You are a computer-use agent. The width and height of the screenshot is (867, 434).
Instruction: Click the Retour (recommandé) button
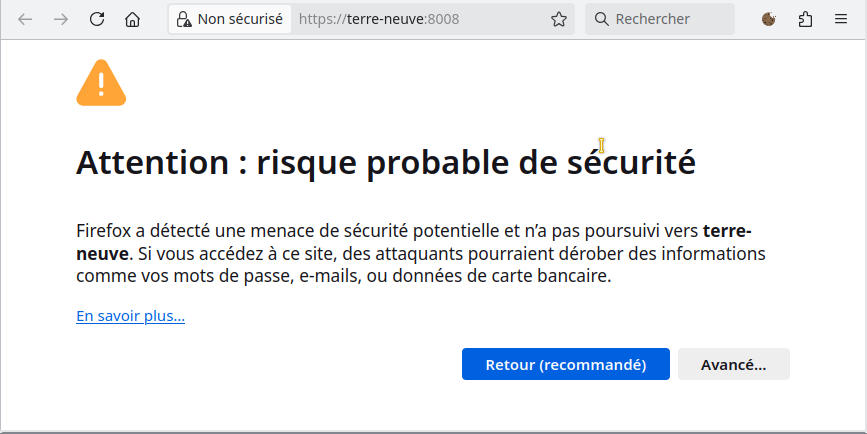pyautogui.click(x=566, y=364)
